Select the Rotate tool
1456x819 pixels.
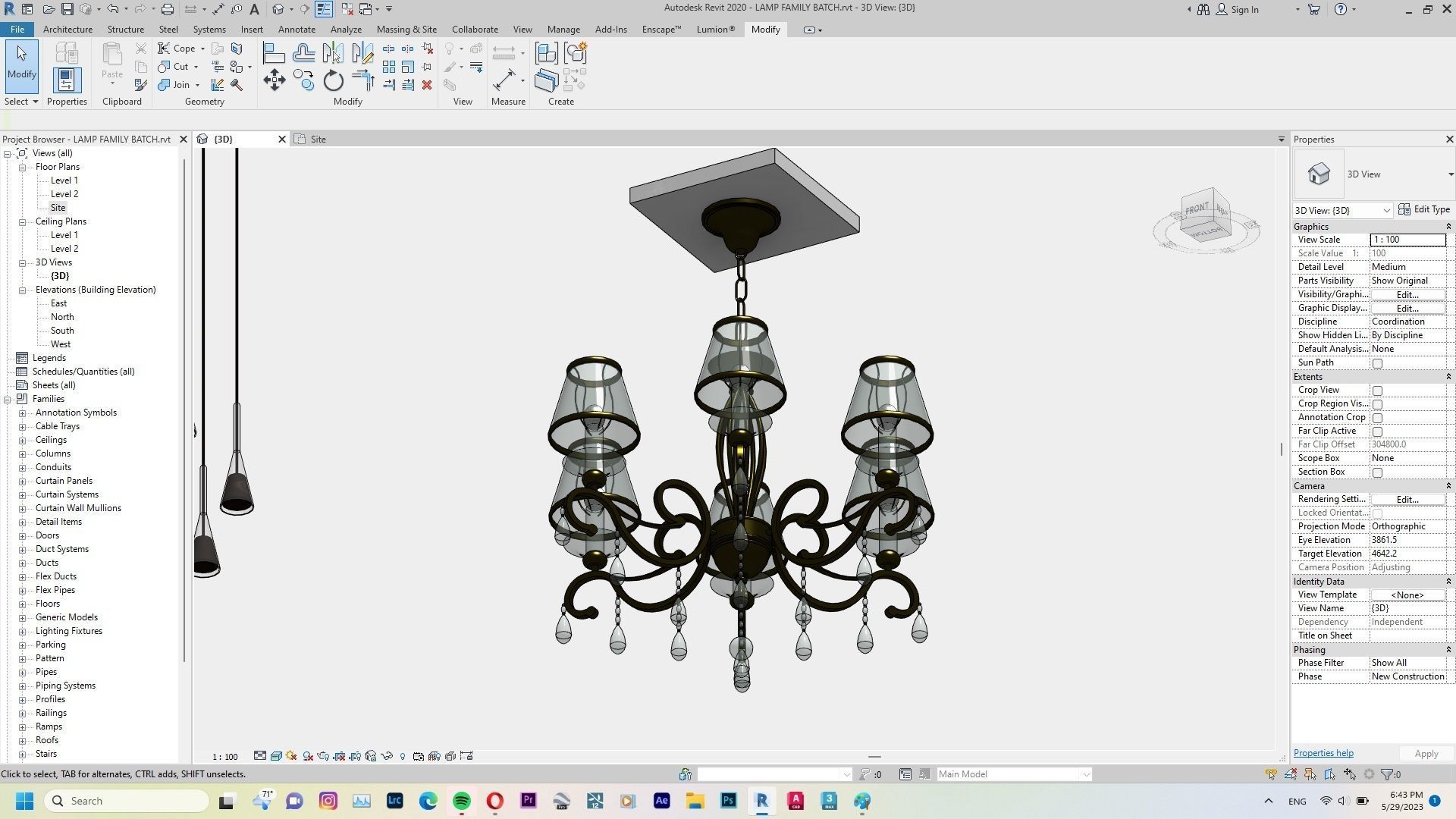pos(333,81)
